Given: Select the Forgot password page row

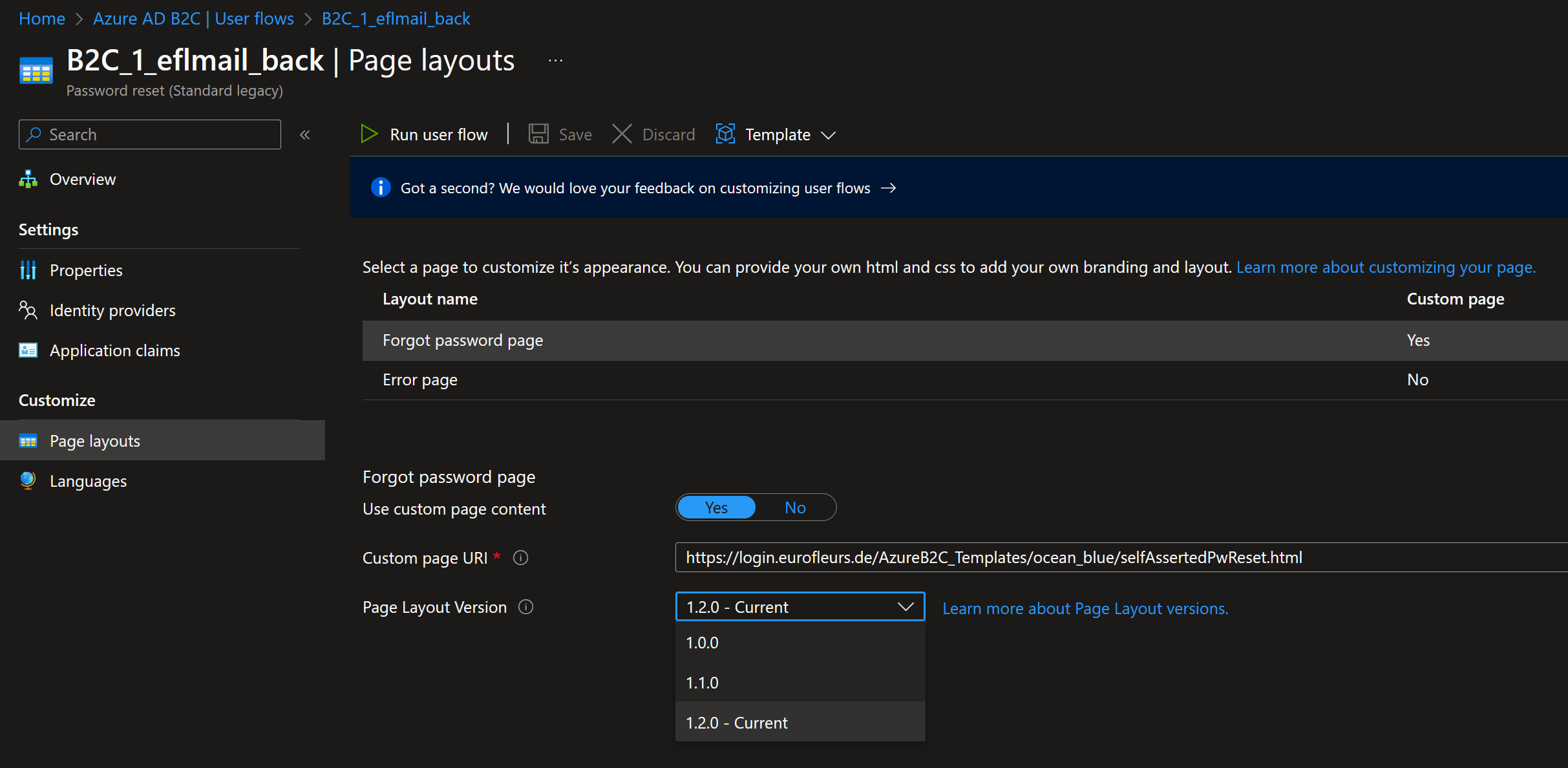Looking at the screenshot, I should pos(965,341).
